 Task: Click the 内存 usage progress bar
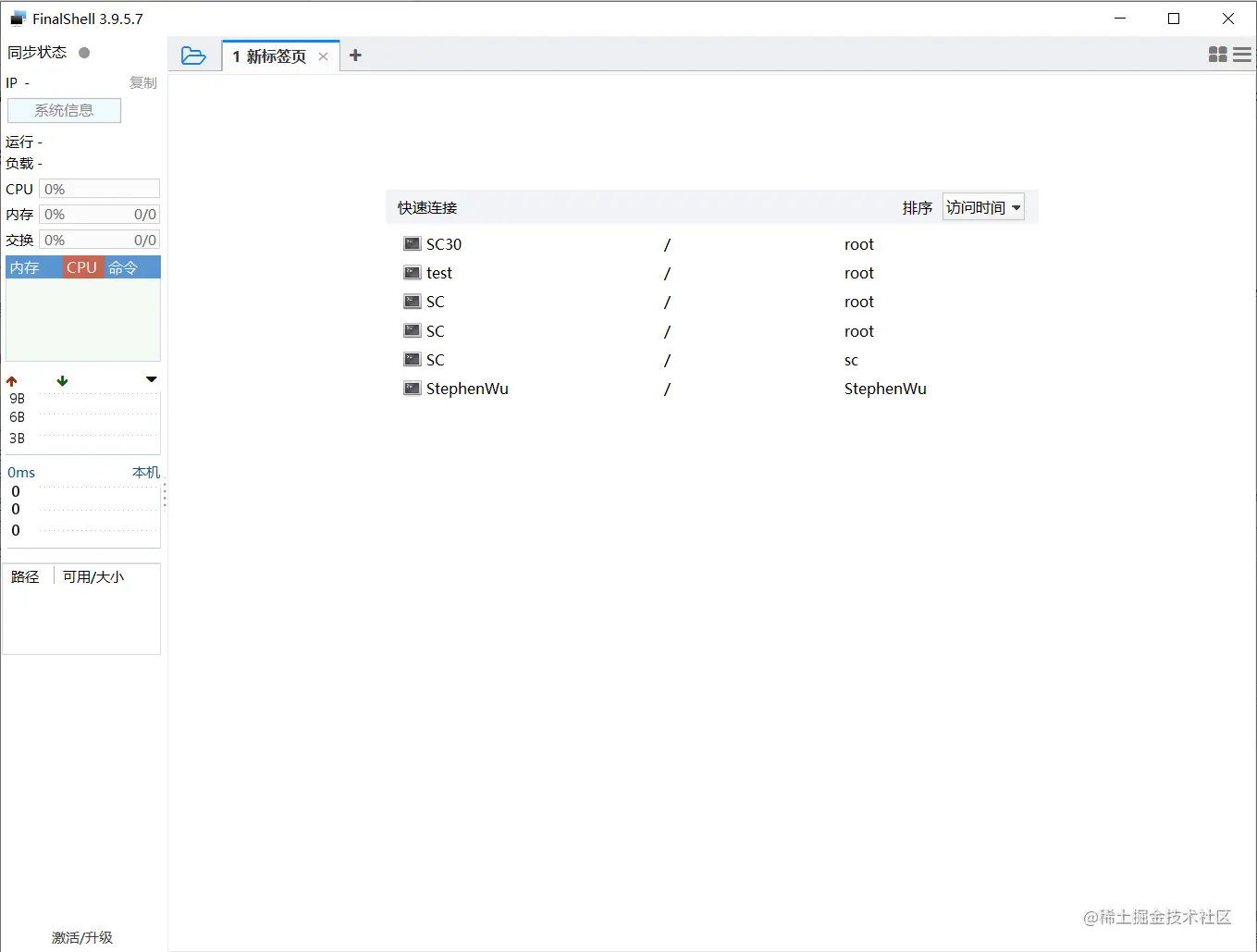pyautogui.click(x=99, y=214)
